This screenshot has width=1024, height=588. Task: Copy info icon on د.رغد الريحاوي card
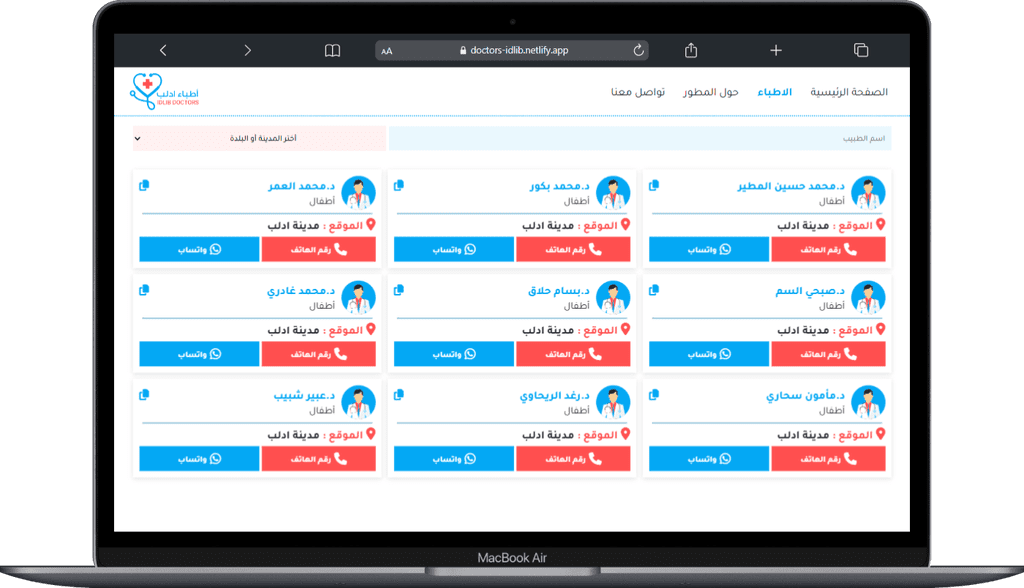(x=399, y=395)
